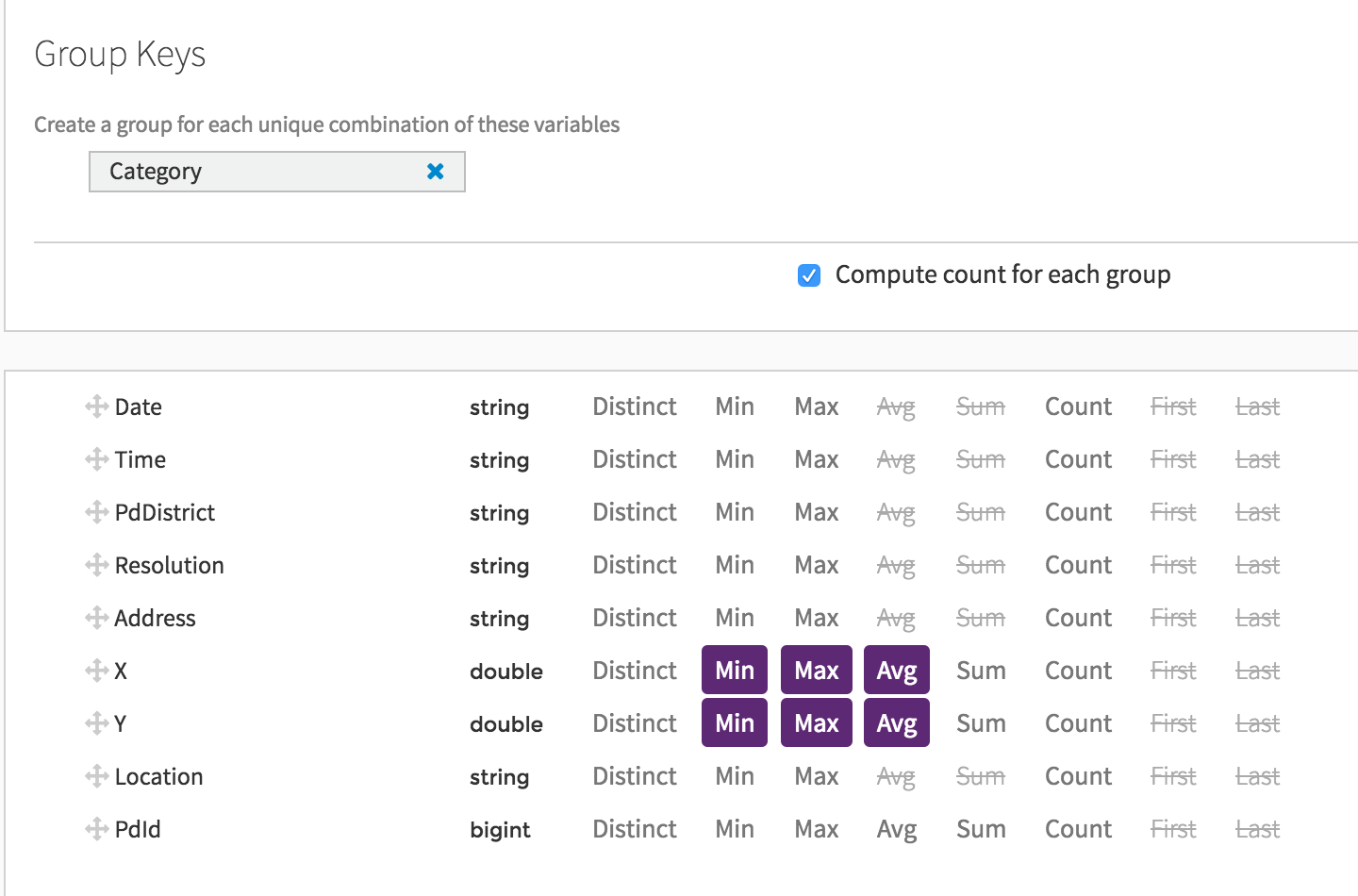Enable Distinct for PdId column

[635, 829]
